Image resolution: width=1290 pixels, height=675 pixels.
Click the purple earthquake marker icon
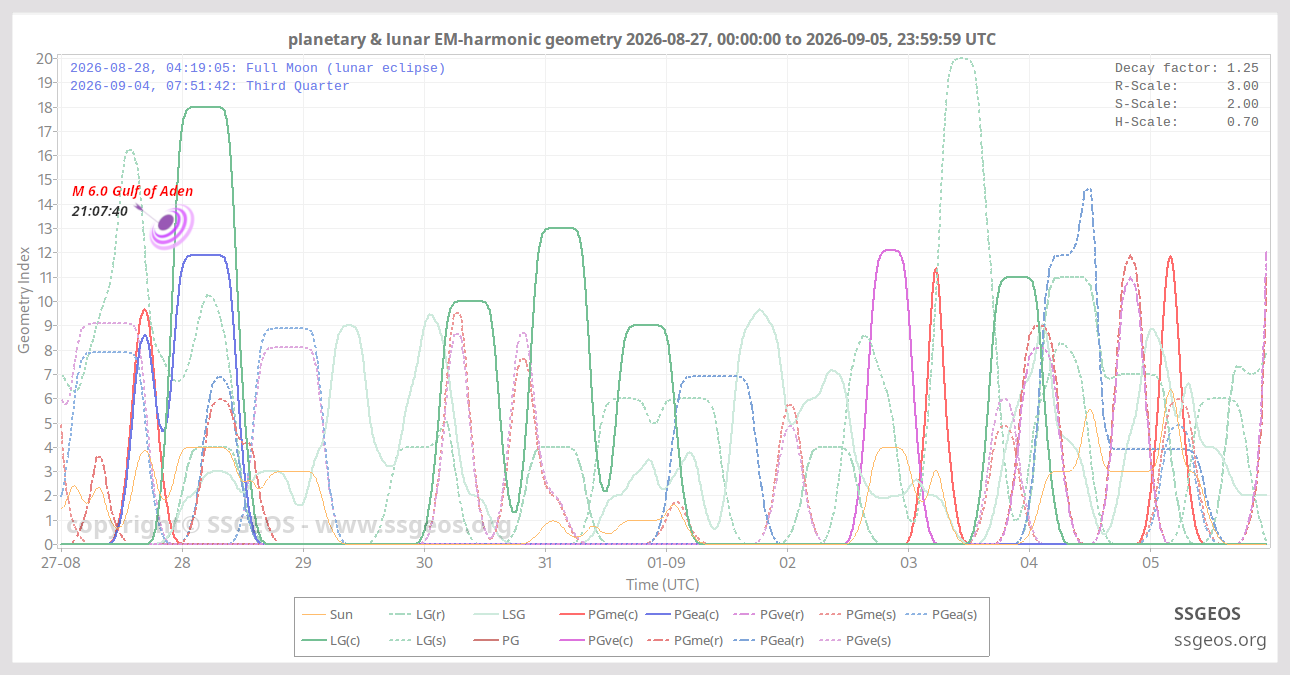[170, 225]
